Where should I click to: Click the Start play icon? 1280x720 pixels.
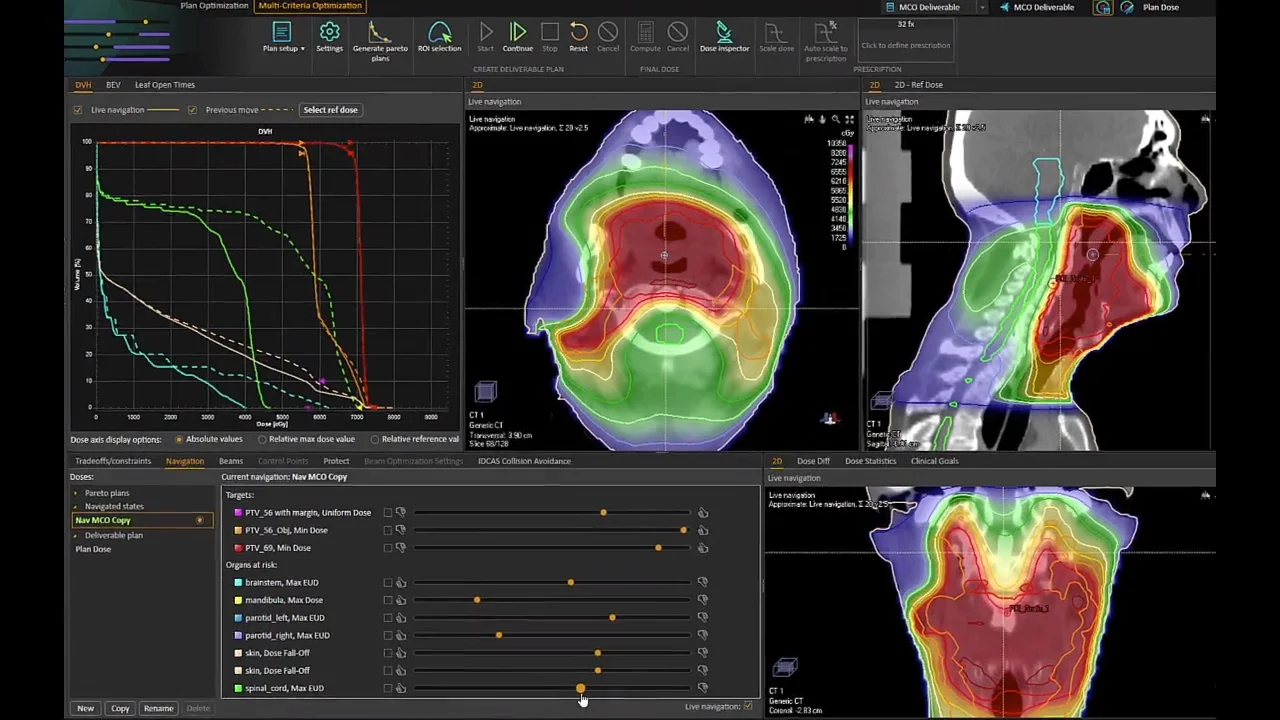[485, 33]
